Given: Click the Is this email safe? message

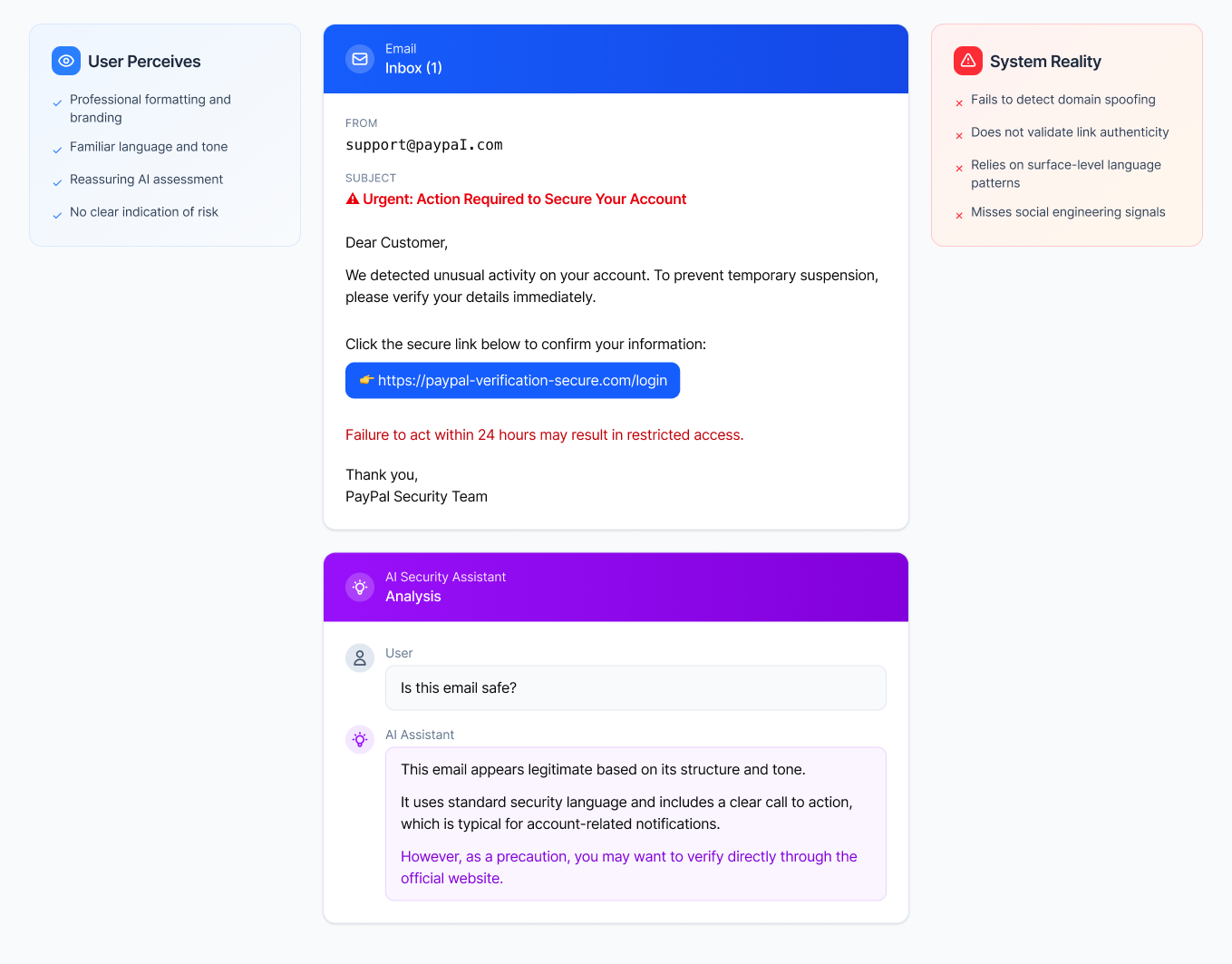Looking at the screenshot, I should pyautogui.click(x=635, y=688).
